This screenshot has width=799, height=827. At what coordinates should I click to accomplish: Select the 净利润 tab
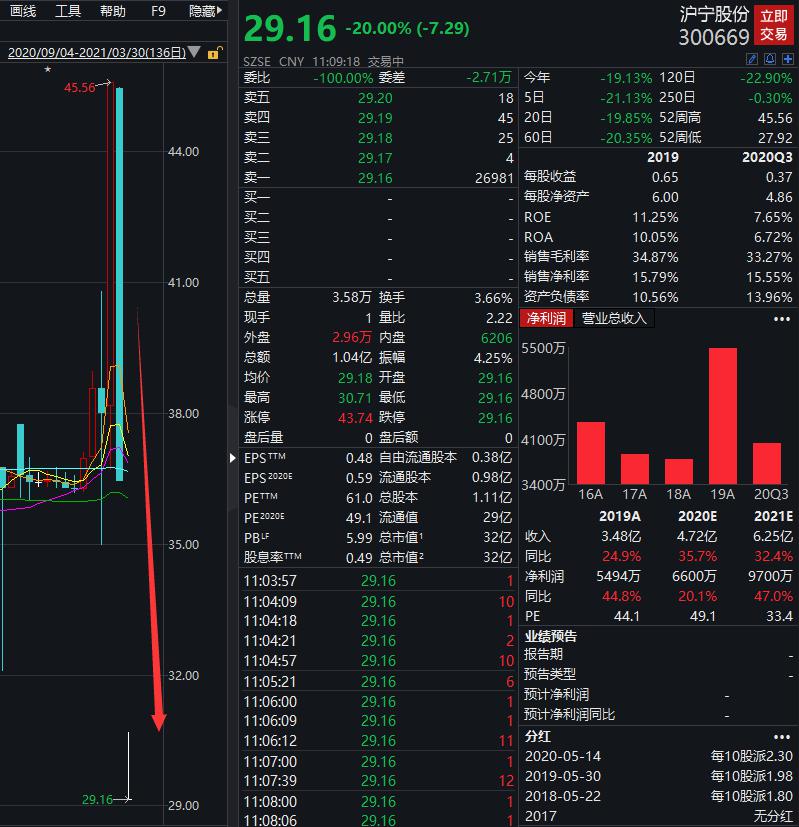[x=546, y=319]
